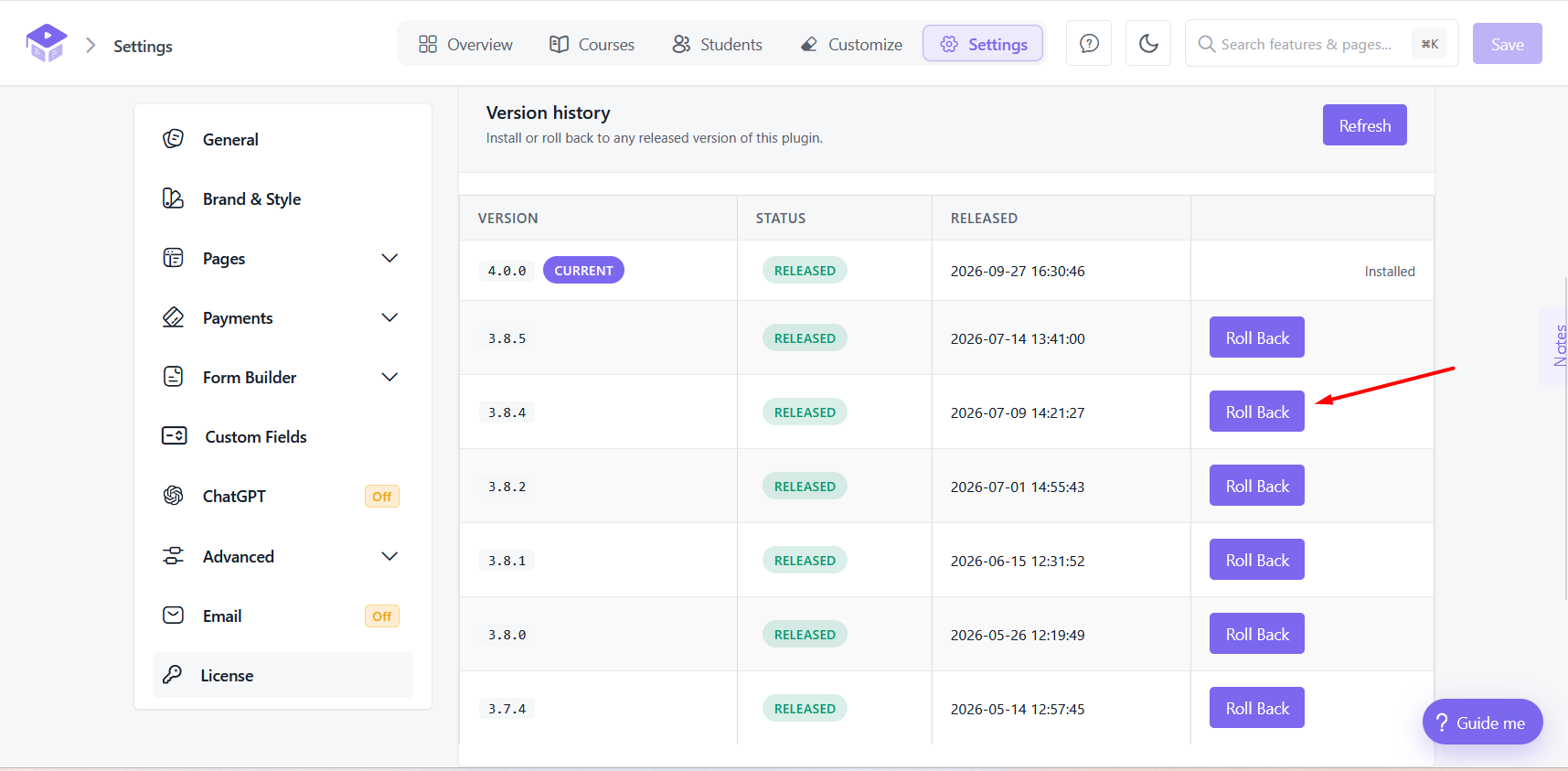Click the Refresh button
Image resolution: width=1568 pixels, height=771 pixels.
[x=1365, y=125]
